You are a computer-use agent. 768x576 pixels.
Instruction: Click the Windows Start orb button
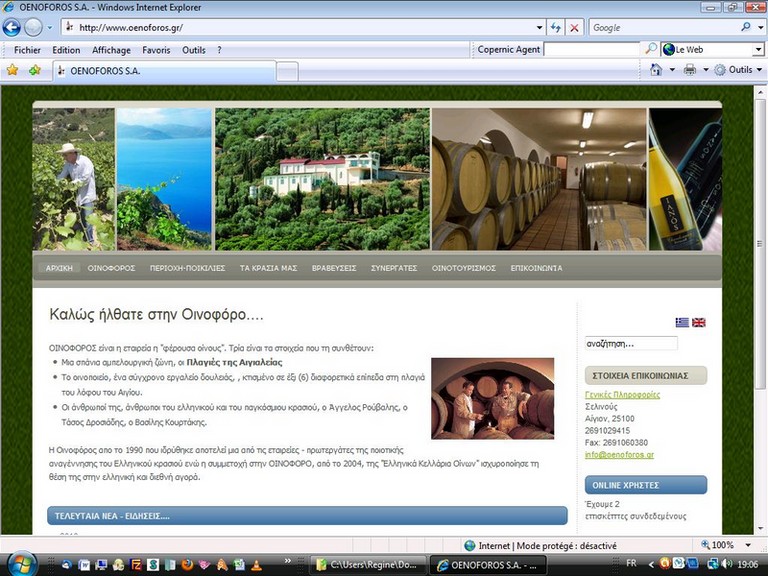(20, 564)
